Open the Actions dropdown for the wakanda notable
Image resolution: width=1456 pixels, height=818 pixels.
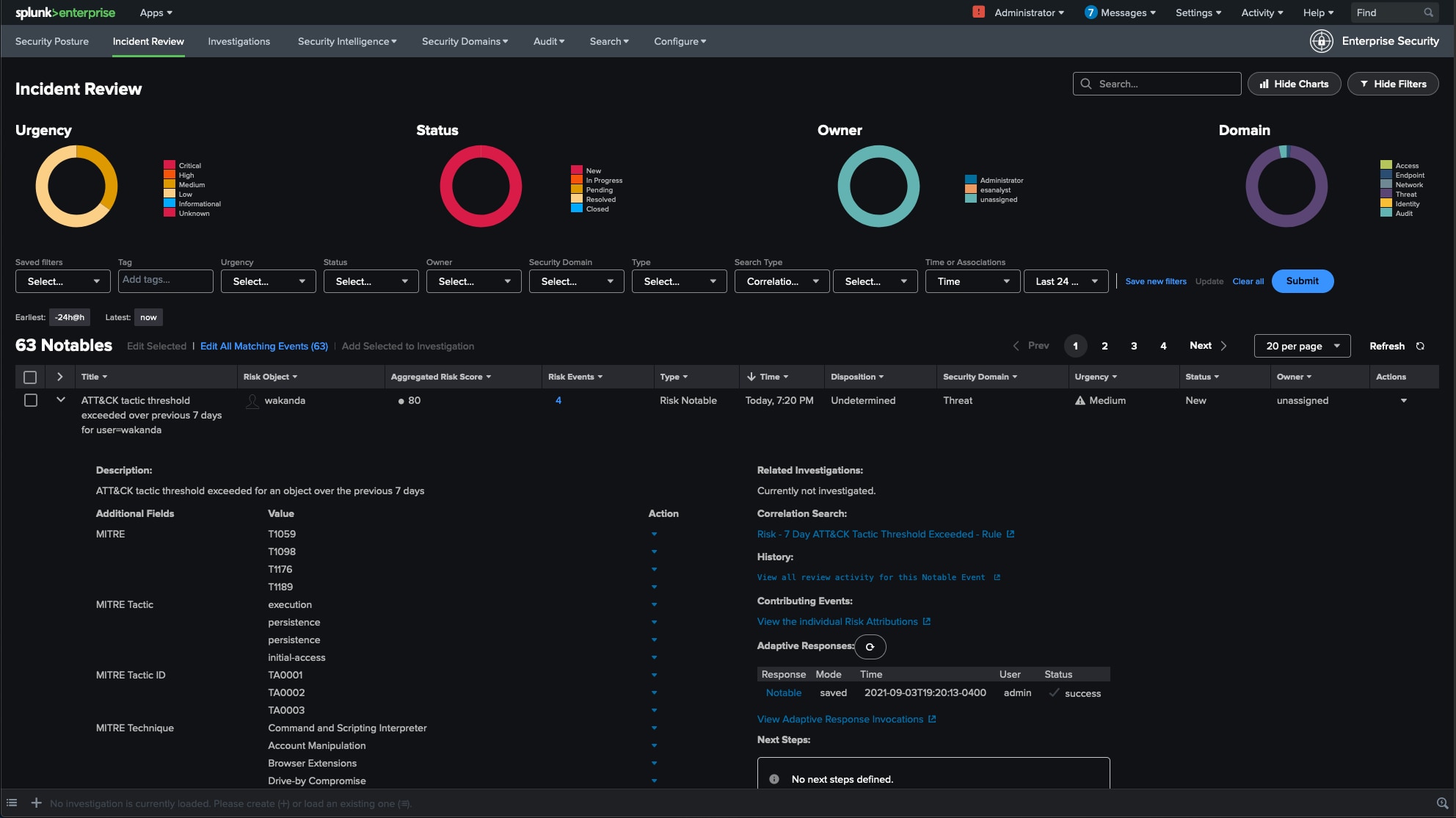[1403, 400]
